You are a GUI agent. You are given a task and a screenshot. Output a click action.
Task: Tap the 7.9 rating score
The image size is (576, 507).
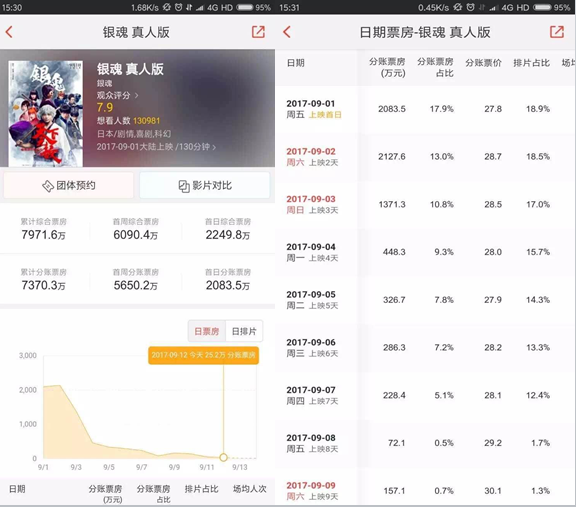(105, 108)
